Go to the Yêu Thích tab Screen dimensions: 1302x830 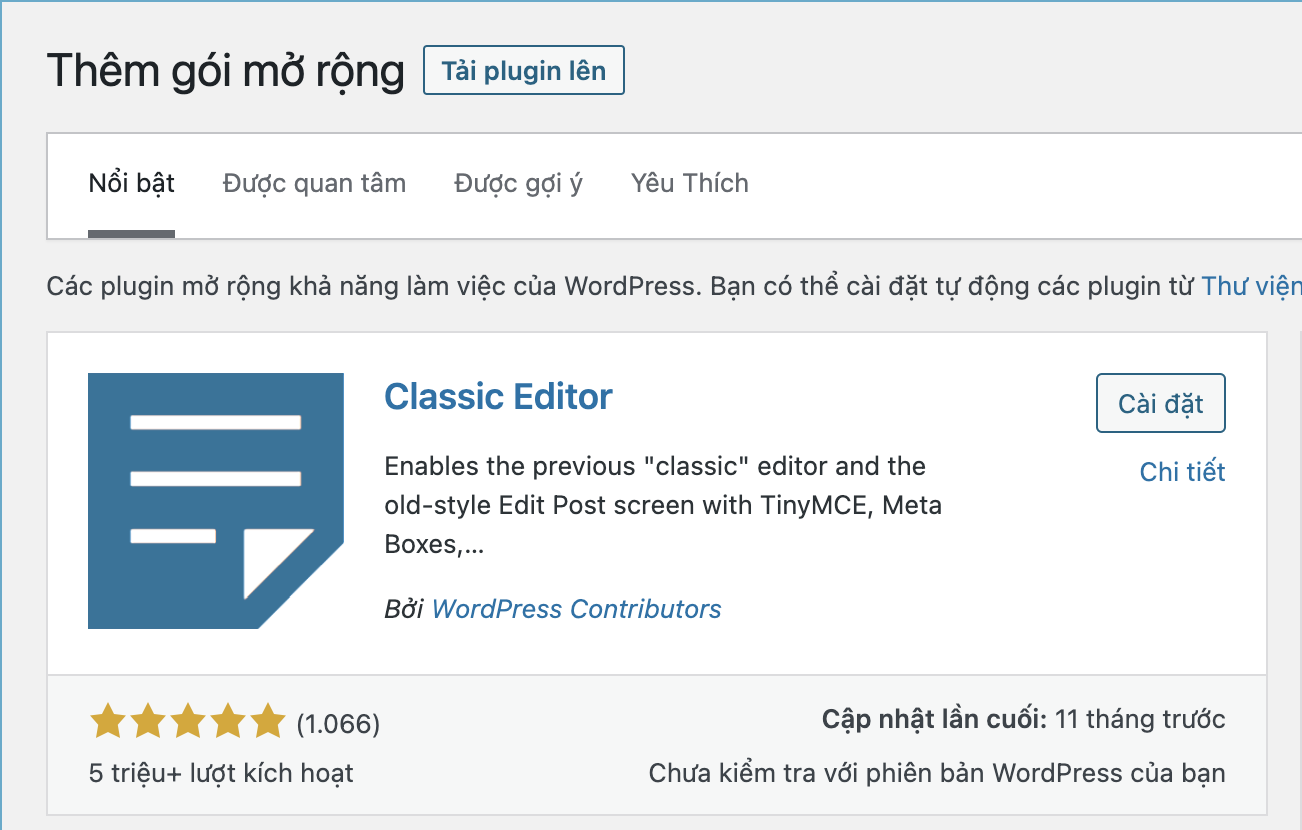pyautogui.click(x=690, y=184)
